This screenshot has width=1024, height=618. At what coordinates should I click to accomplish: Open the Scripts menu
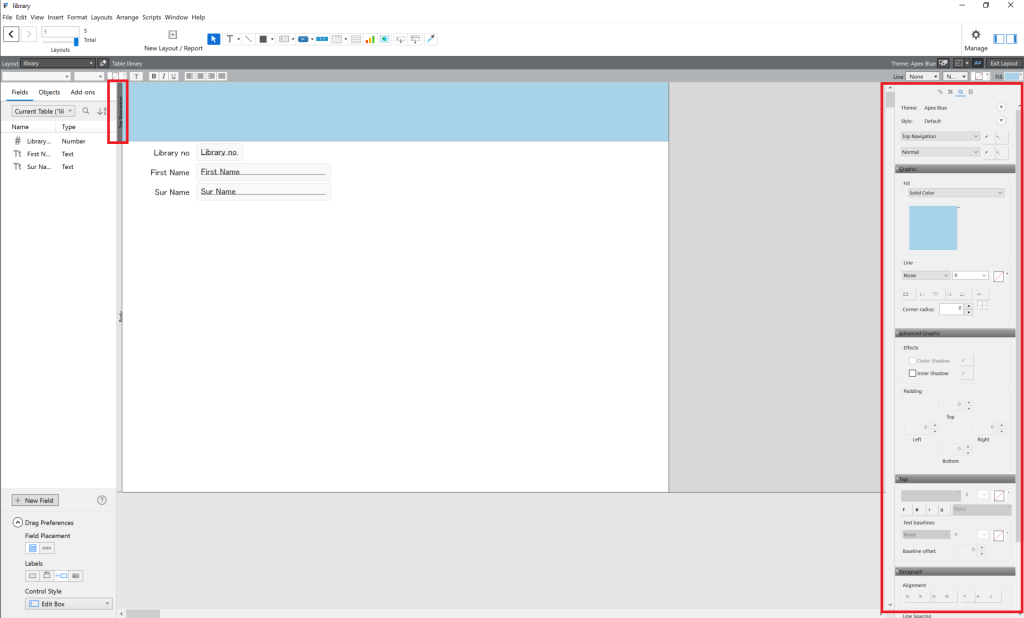click(x=151, y=16)
